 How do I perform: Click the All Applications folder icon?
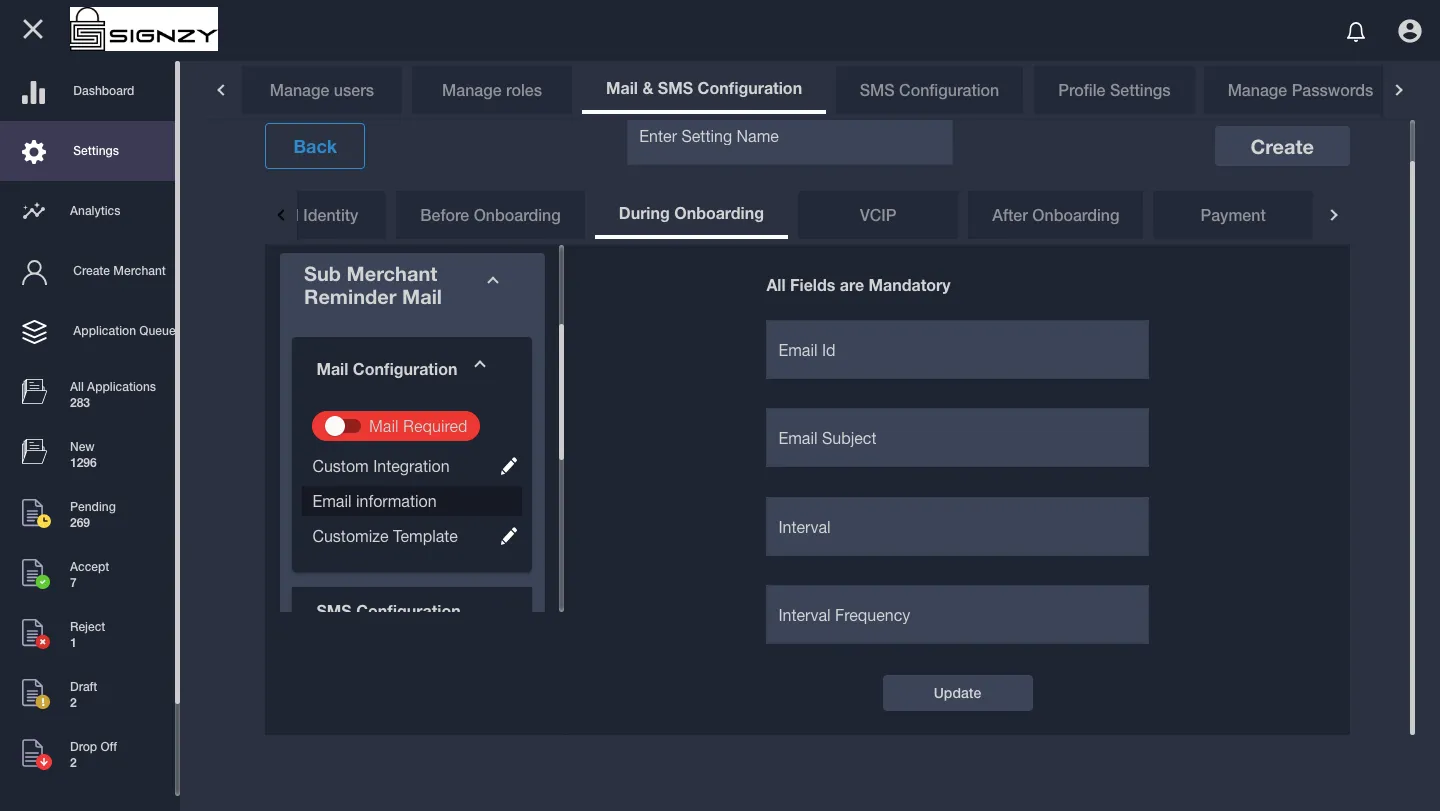point(34,392)
